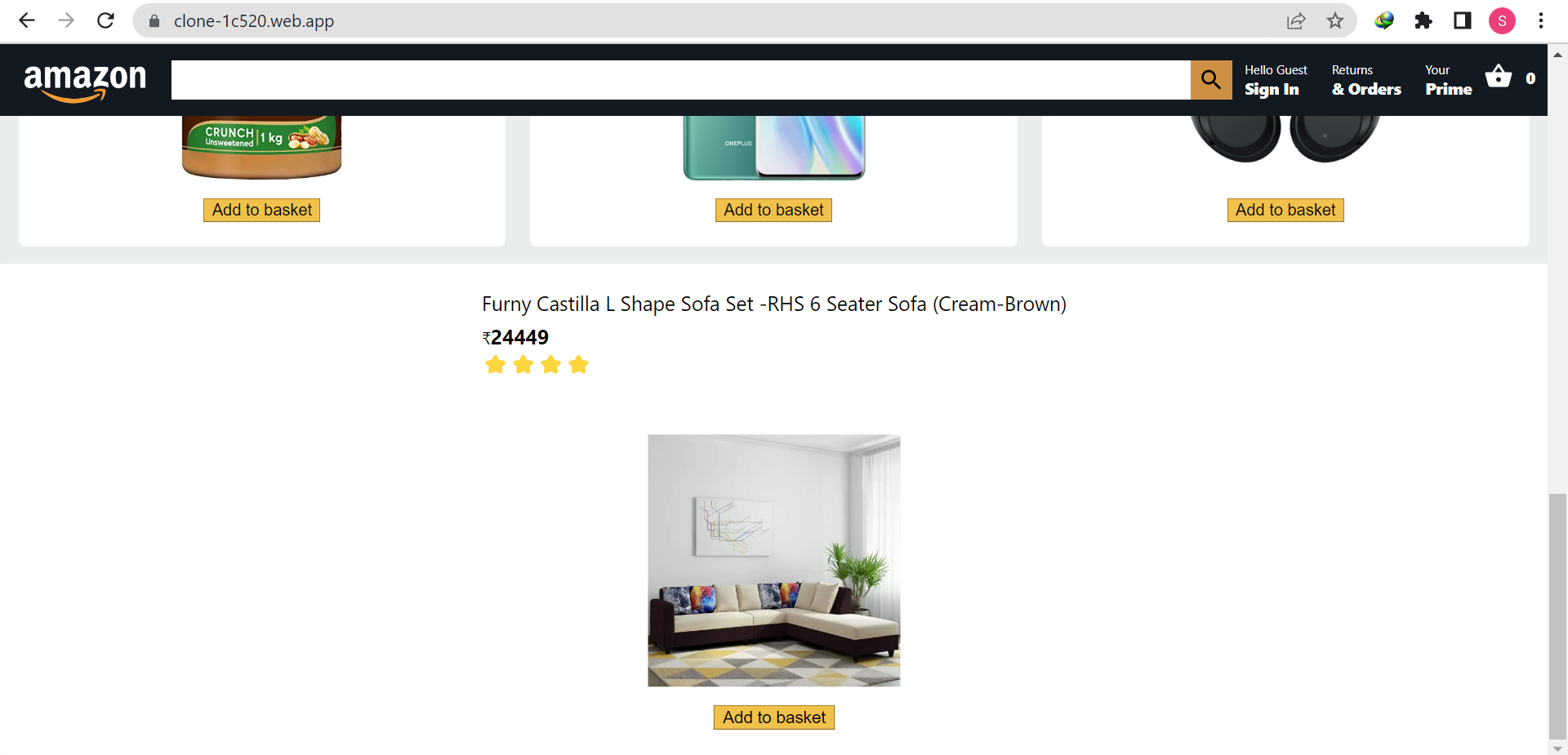The width and height of the screenshot is (1568, 755).
Task: Open Chrome three-dot menu
Action: pyautogui.click(x=1541, y=20)
